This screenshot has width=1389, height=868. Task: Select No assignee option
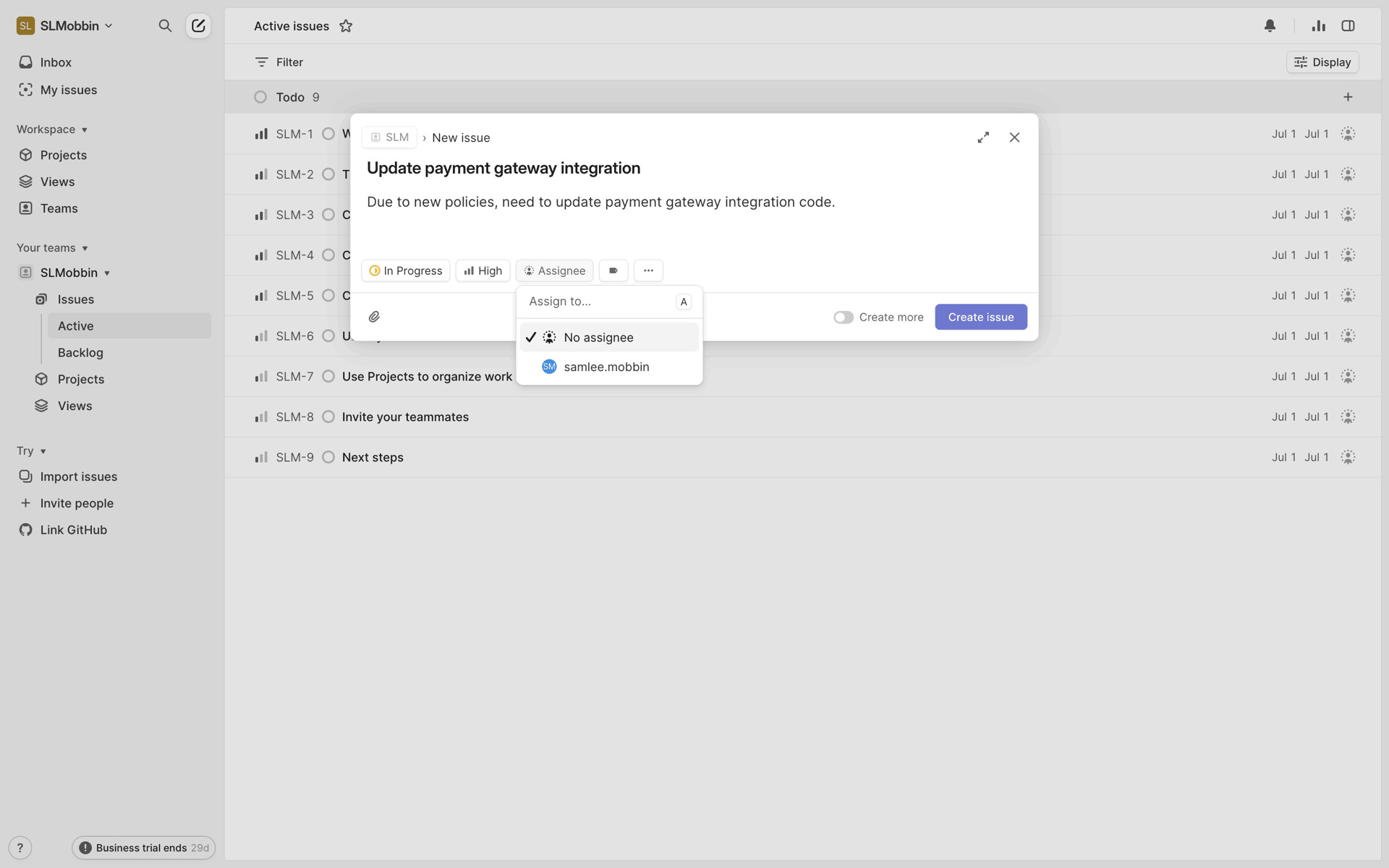tap(609, 337)
